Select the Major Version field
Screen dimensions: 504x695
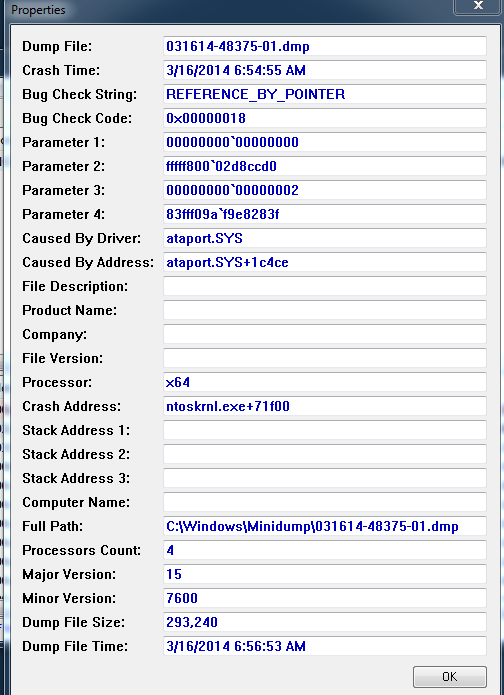(324, 574)
